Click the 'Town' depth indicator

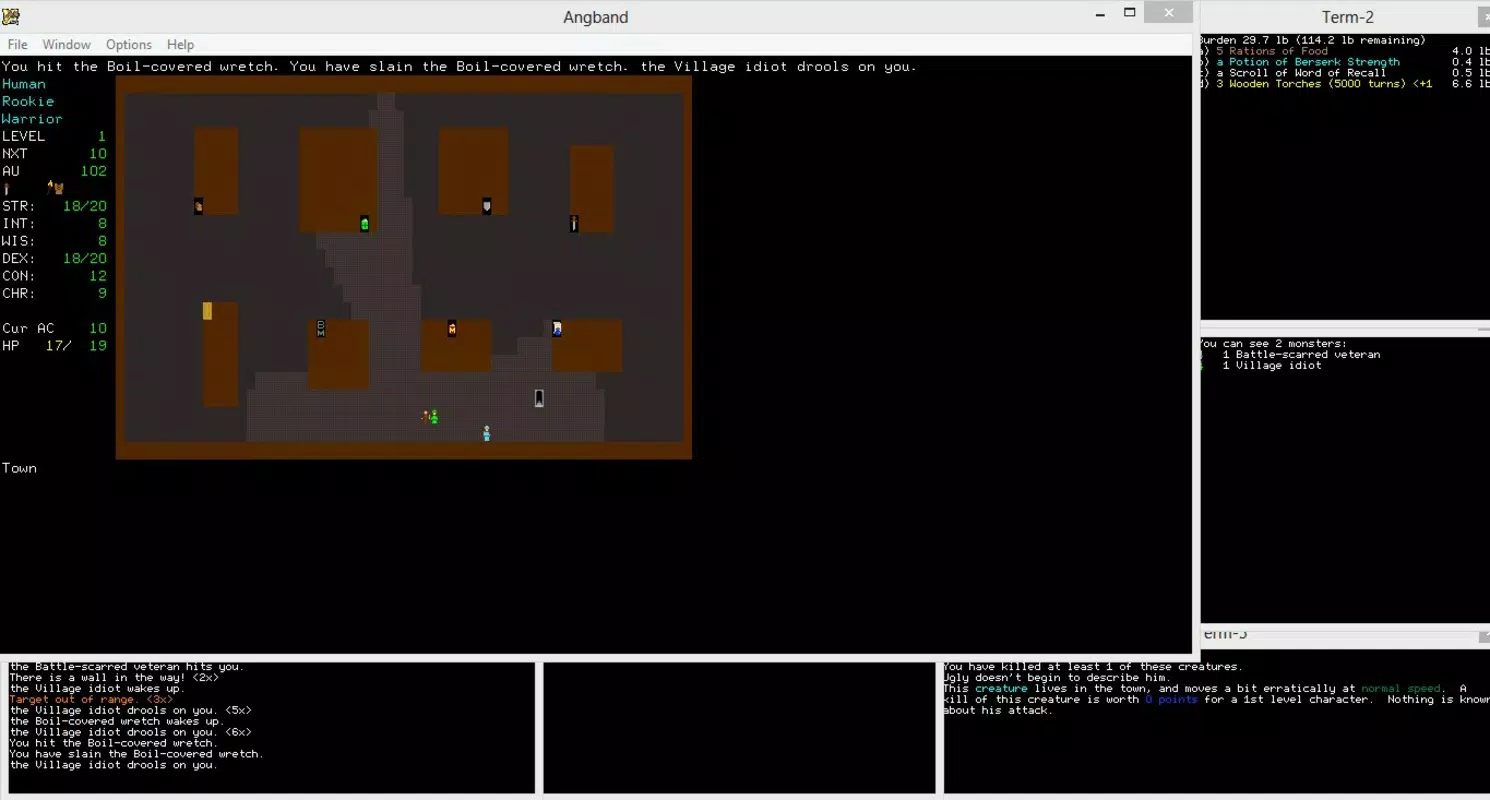point(19,468)
